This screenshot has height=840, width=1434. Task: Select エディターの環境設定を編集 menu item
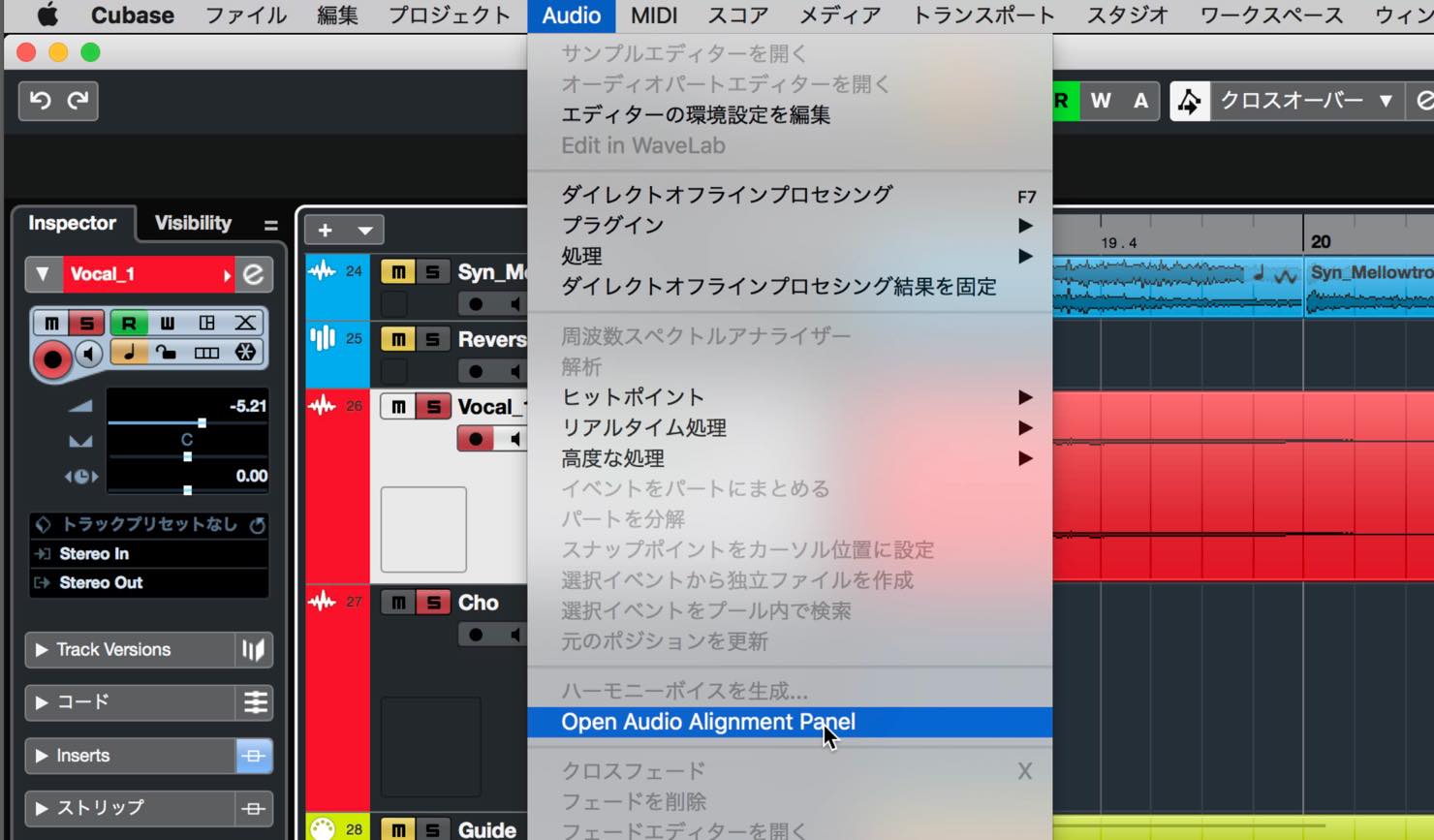coord(790,114)
